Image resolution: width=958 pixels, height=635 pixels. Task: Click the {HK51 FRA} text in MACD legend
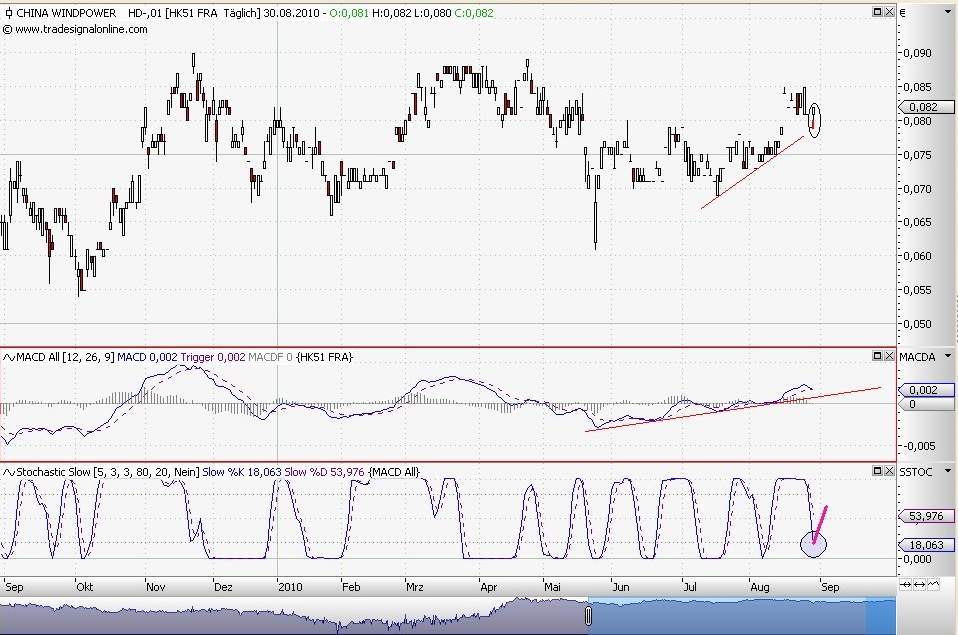click(x=324, y=357)
